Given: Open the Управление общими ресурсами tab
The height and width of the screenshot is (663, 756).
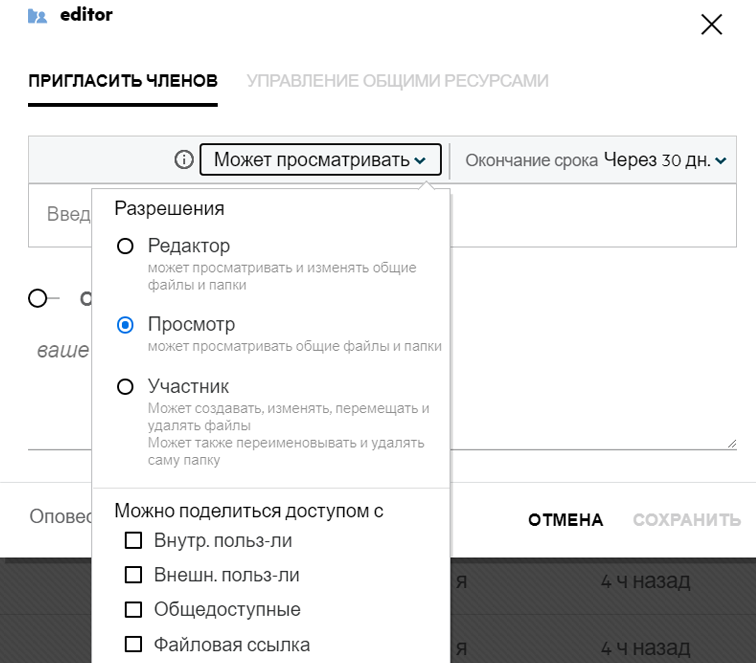Looking at the screenshot, I should click(x=398, y=81).
